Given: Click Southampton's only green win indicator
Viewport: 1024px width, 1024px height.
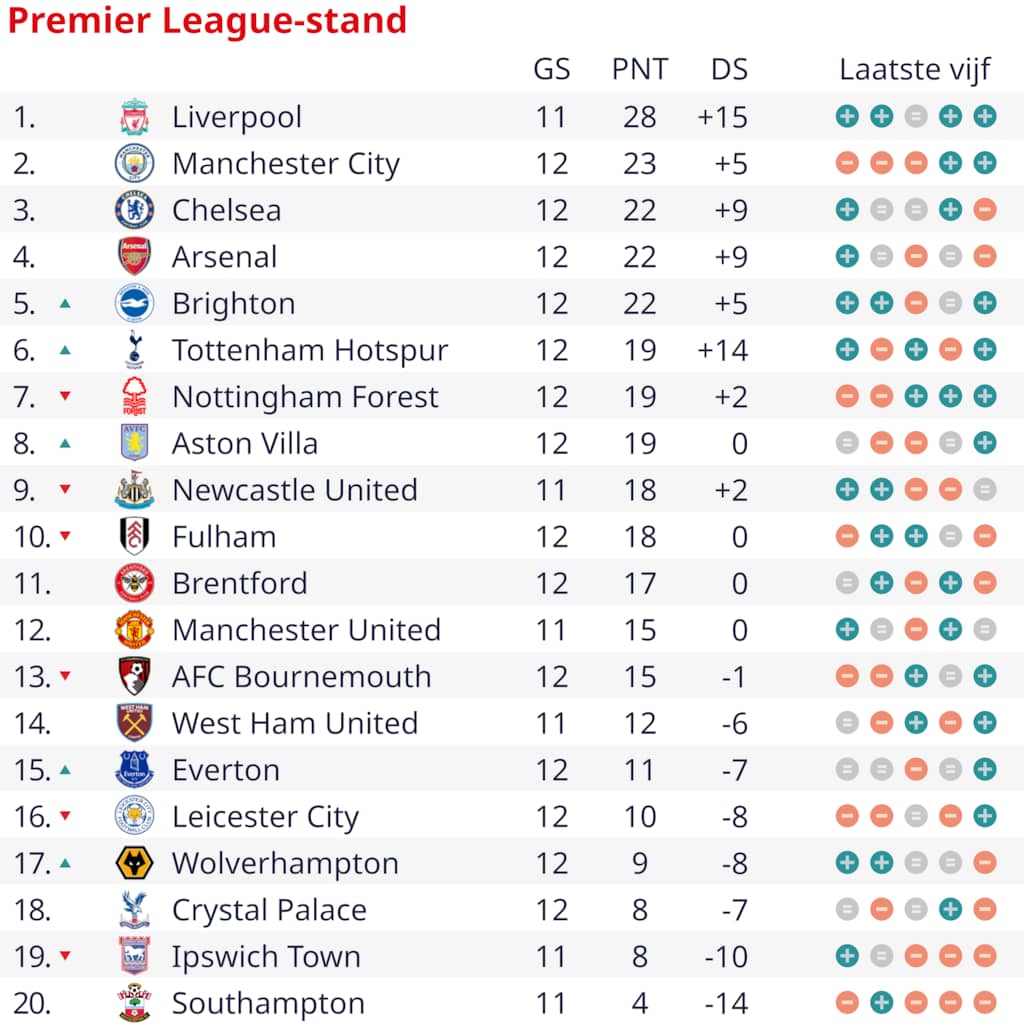Looking at the screenshot, I should click(882, 1002).
